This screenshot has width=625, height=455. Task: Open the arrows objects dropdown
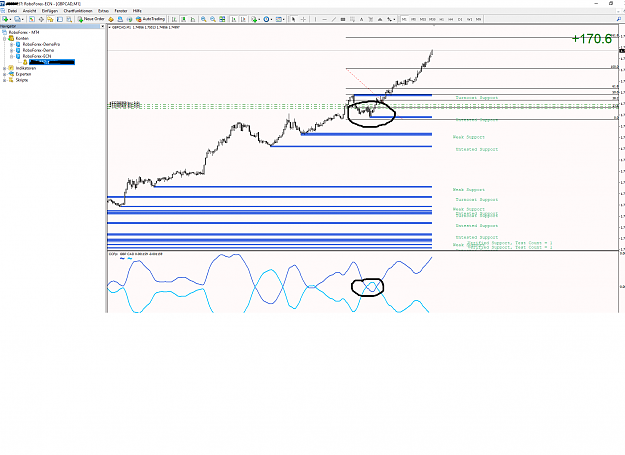click(x=391, y=19)
